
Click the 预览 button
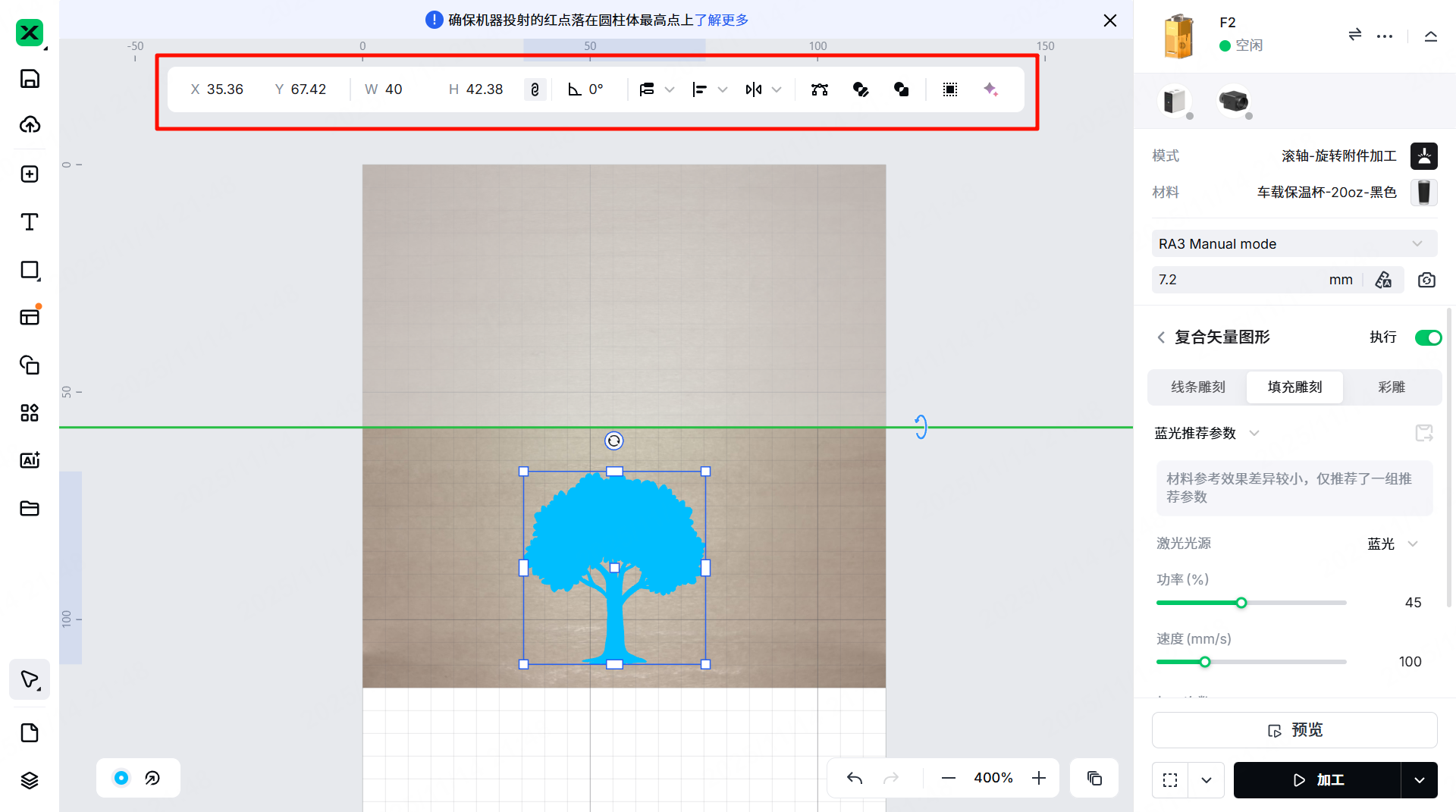1294,730
